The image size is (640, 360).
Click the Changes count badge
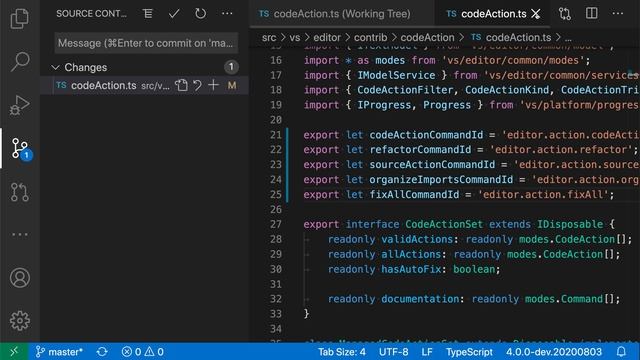[231, 67]
